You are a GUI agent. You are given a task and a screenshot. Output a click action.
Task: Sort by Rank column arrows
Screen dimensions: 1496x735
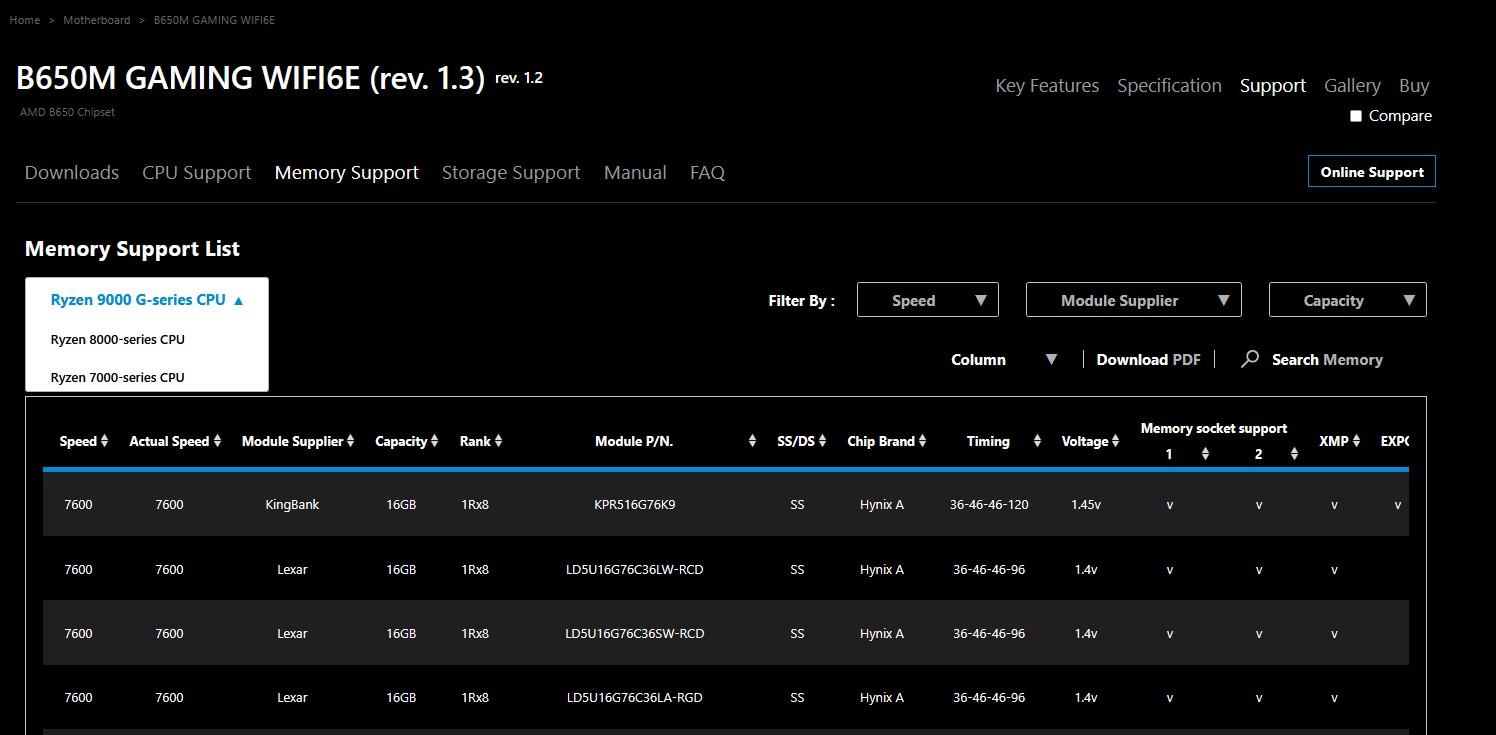(x=498, y=441)
